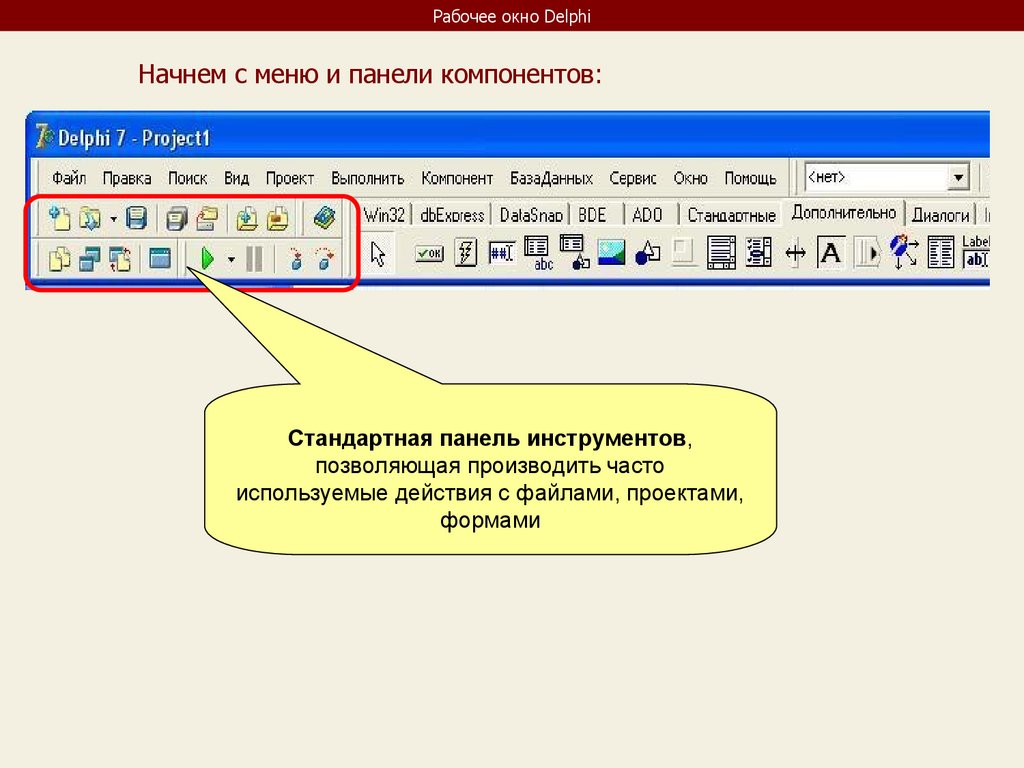
Task: Select the ScrollBox component icon
Action: coord(721,253)
